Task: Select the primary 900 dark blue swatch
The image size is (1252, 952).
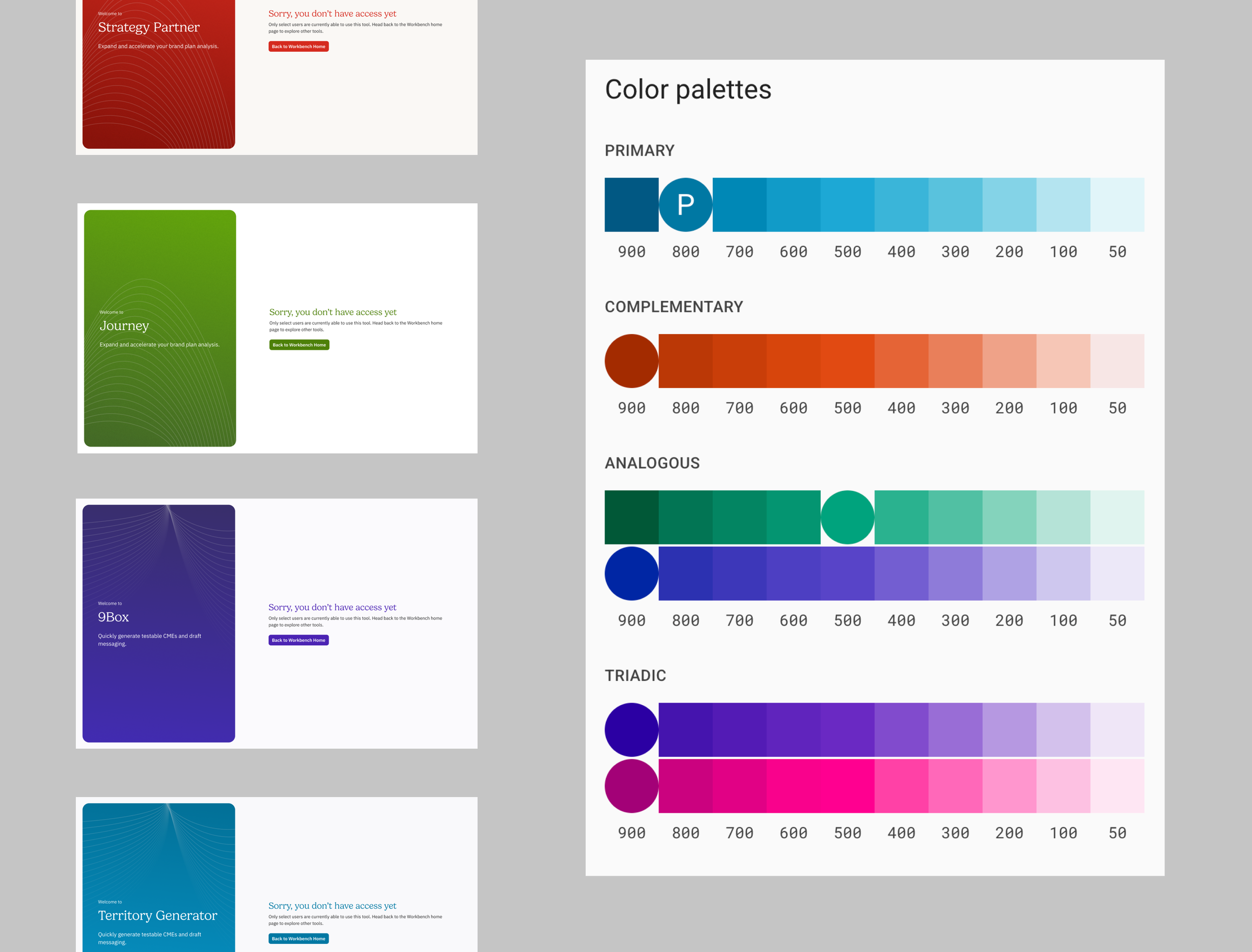Action: tap(631, 204)
